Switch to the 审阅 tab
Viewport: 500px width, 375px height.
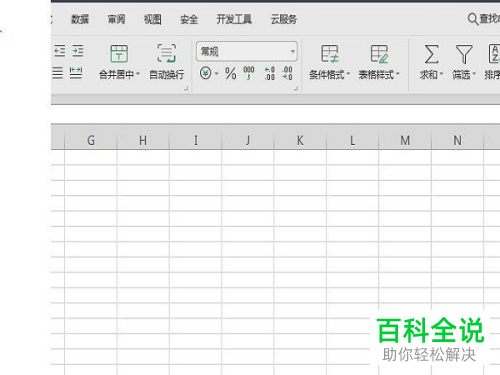[116, 19]
